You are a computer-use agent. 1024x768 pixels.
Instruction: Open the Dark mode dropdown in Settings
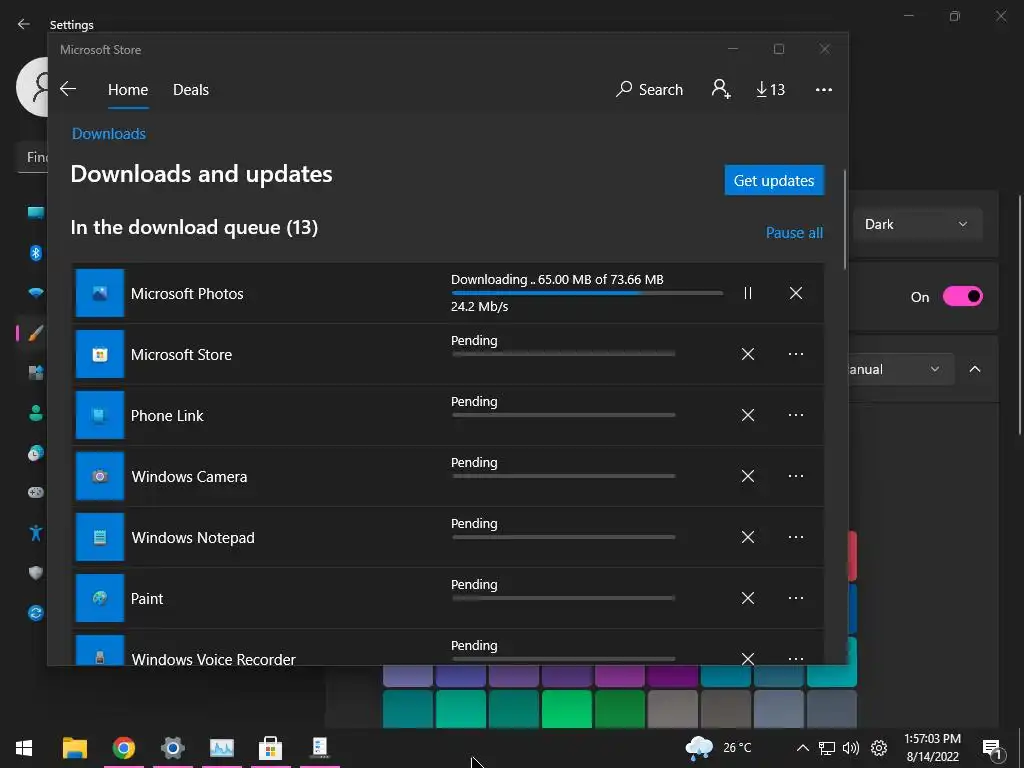(x=917, y=225)
